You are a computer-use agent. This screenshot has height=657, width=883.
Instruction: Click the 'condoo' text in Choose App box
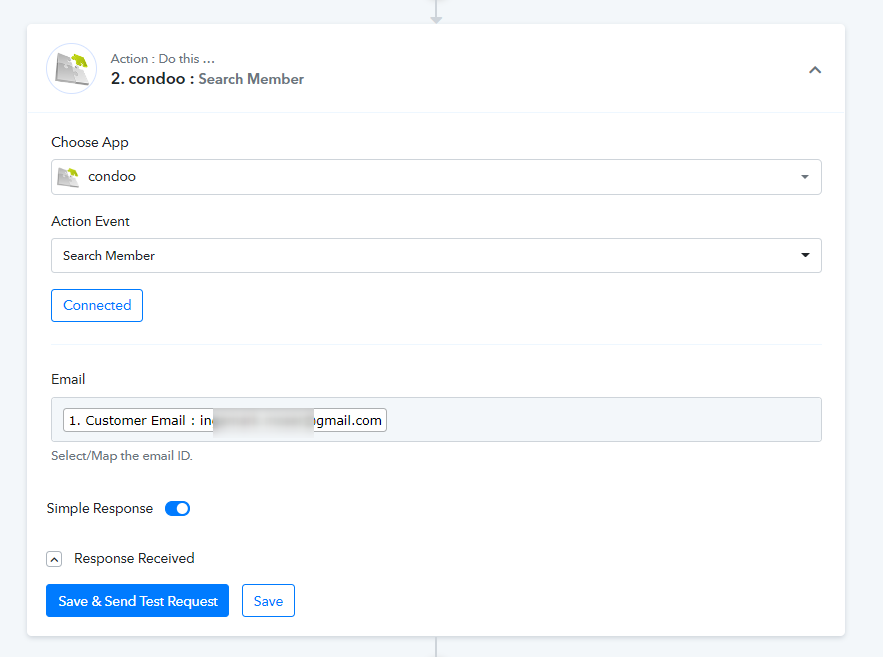(x=112, y=177)
